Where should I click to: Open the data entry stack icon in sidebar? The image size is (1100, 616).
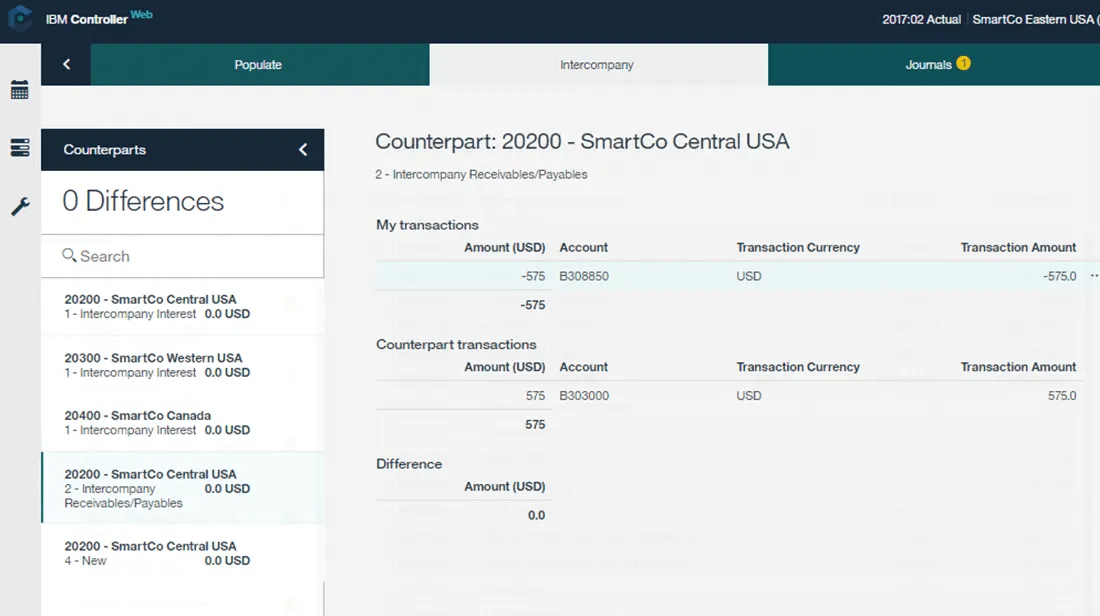pos(20,147)
